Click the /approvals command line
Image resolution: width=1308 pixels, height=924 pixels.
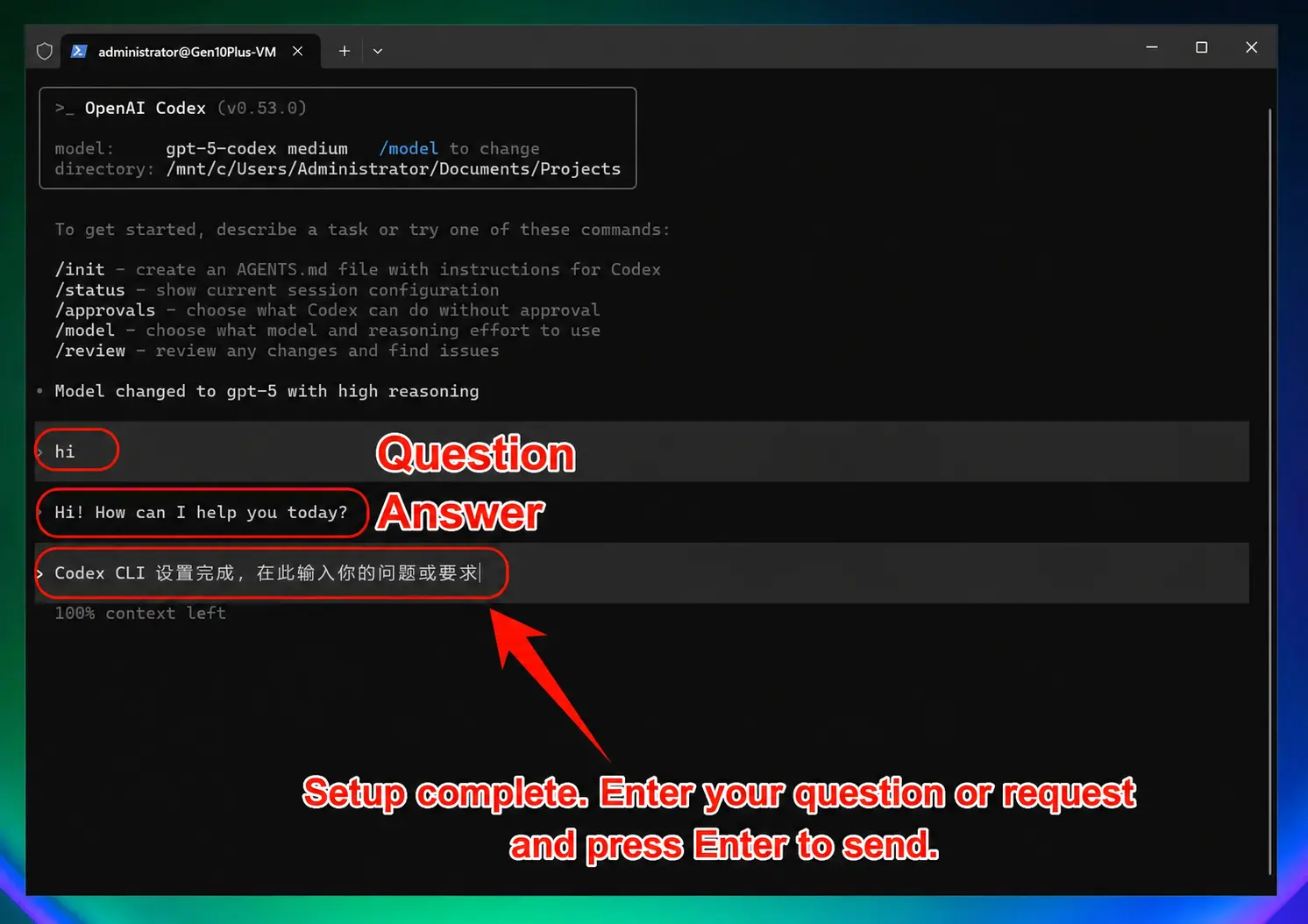click(x=328, y=309)
